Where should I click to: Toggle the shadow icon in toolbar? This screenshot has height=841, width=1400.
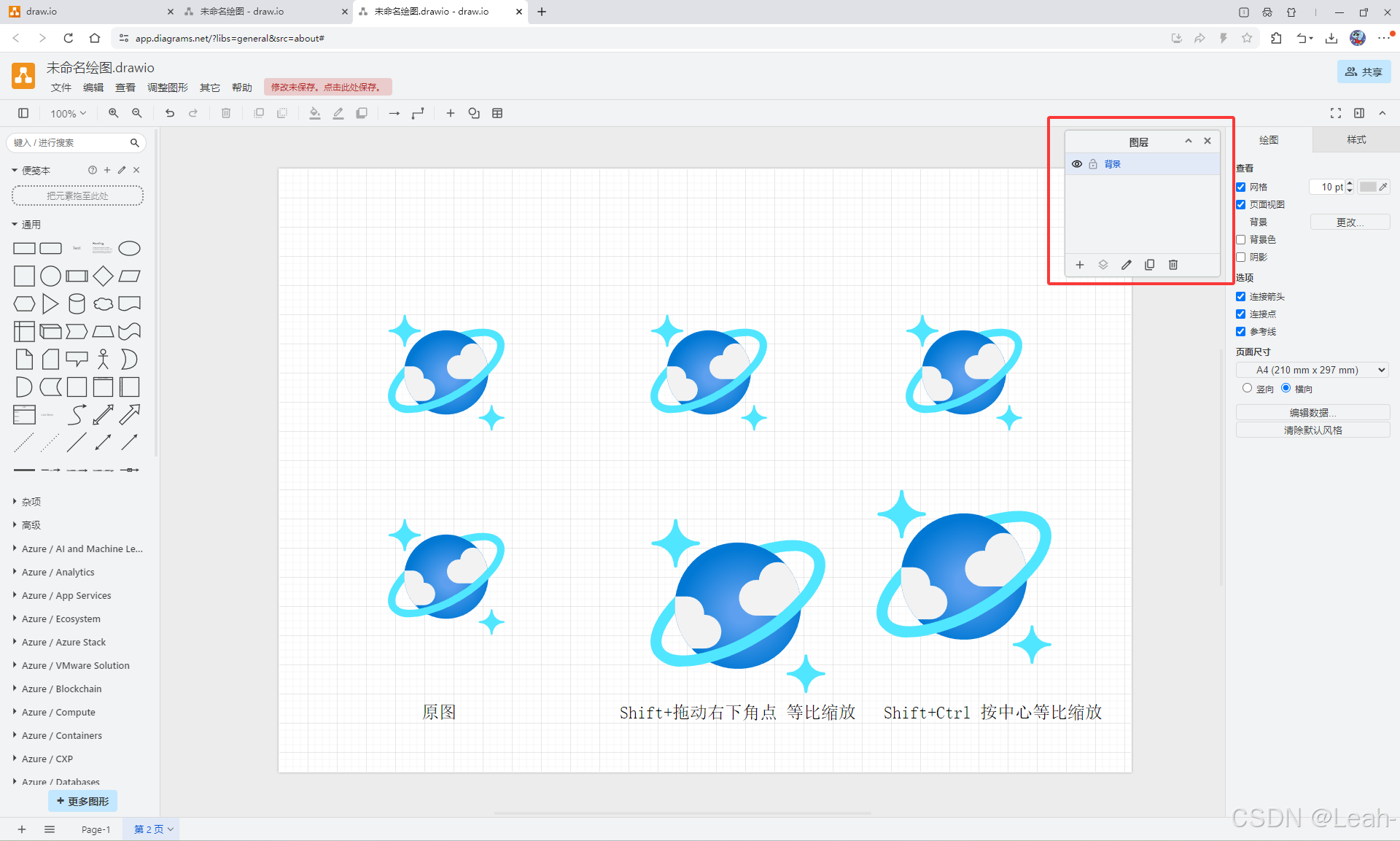pyautogui.click(x=362, y=113)
